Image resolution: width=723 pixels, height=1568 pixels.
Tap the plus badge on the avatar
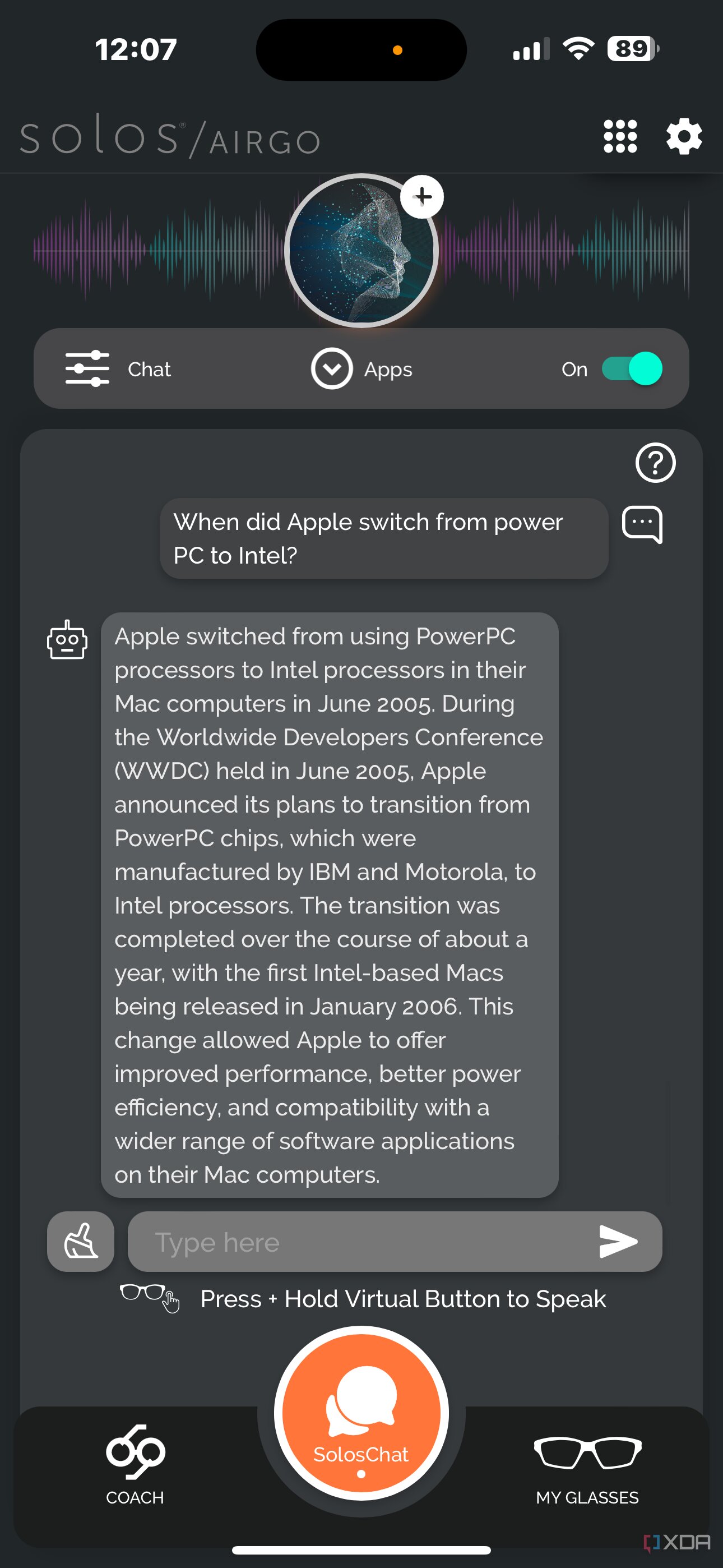(x=423, y=197)
